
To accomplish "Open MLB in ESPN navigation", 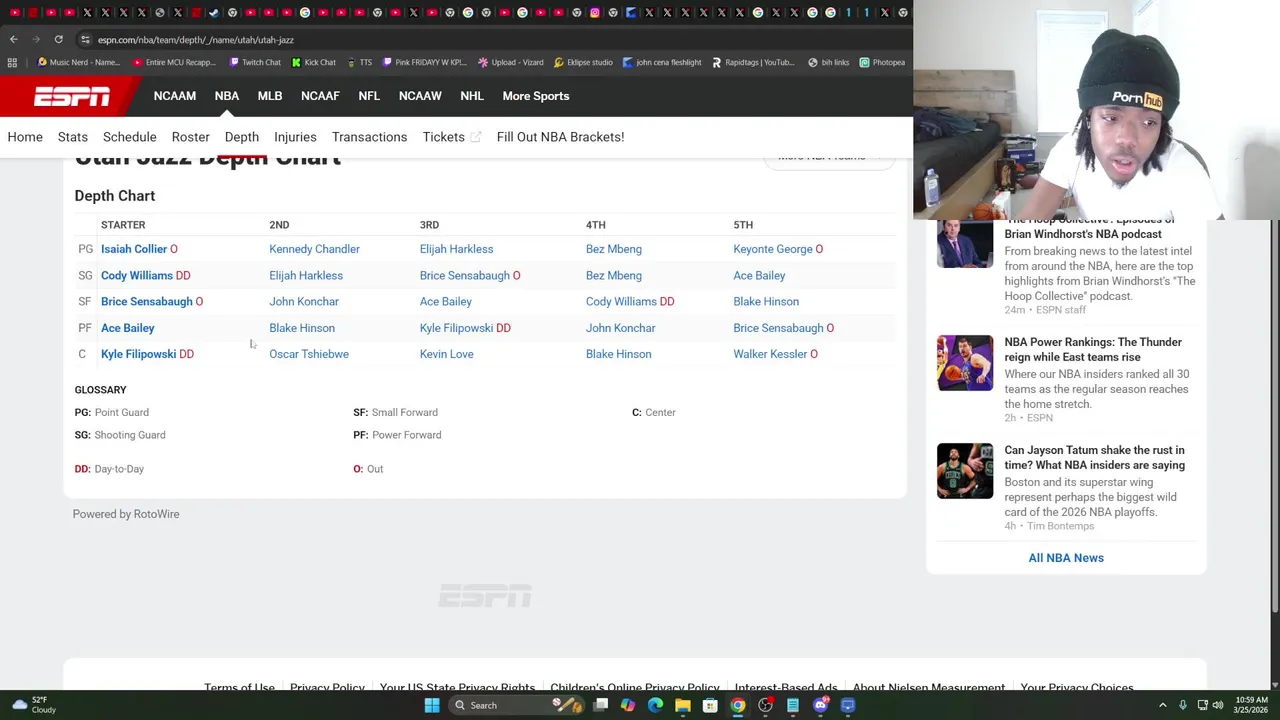I will click(270, 96).
